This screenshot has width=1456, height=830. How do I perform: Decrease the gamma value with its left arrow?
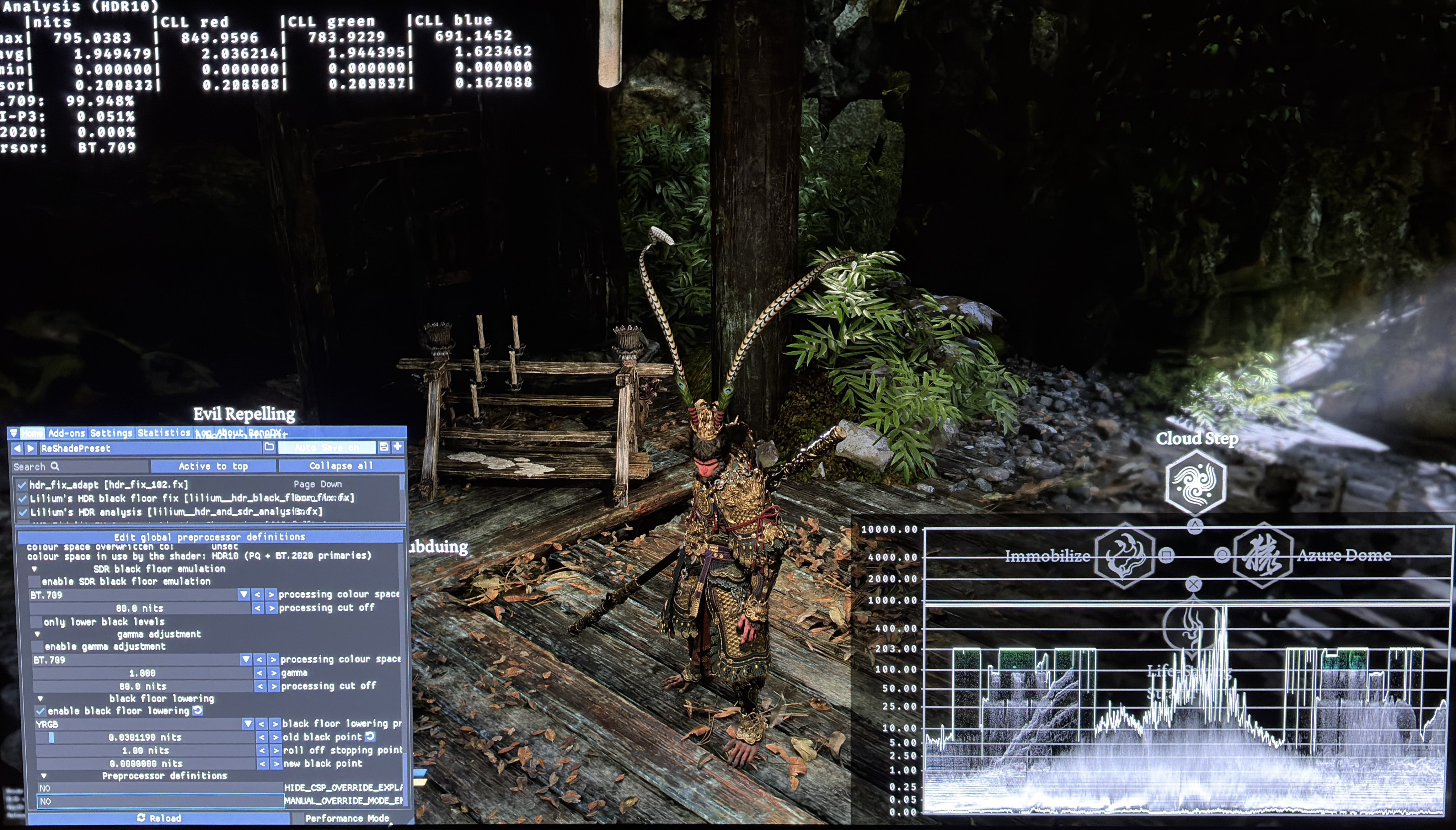pos(260,673)
